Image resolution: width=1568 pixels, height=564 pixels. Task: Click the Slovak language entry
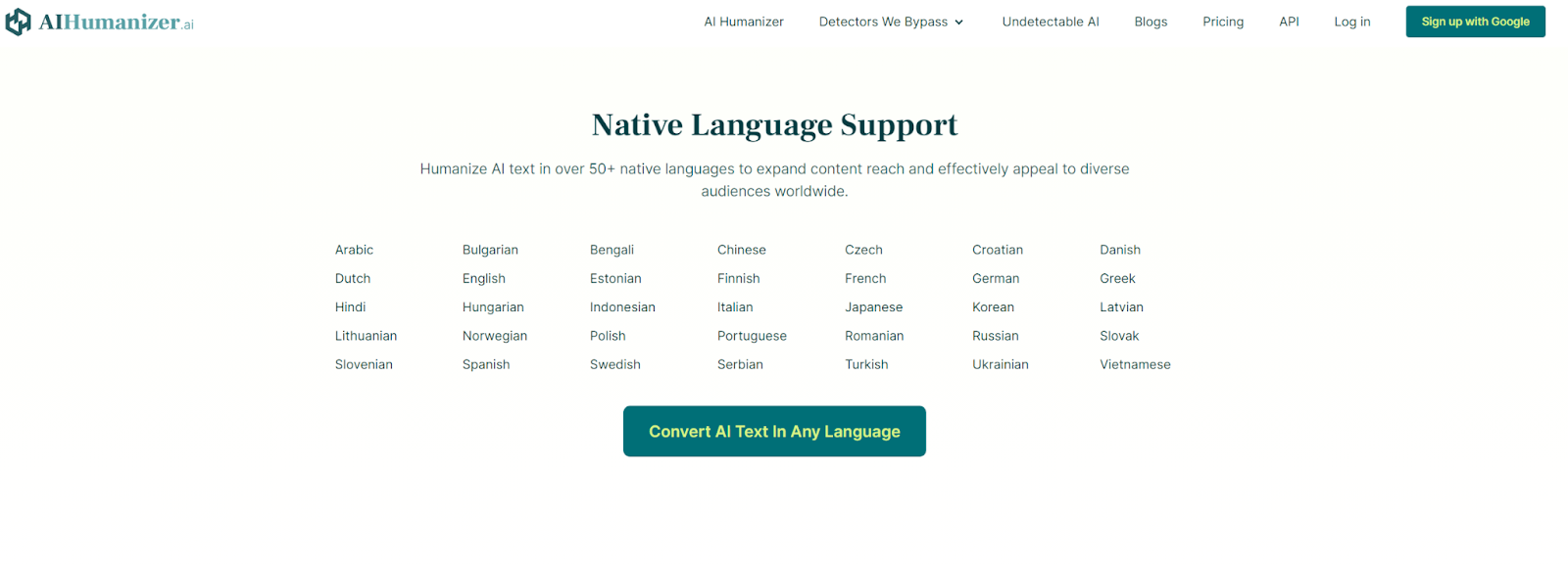point(1119,335)
